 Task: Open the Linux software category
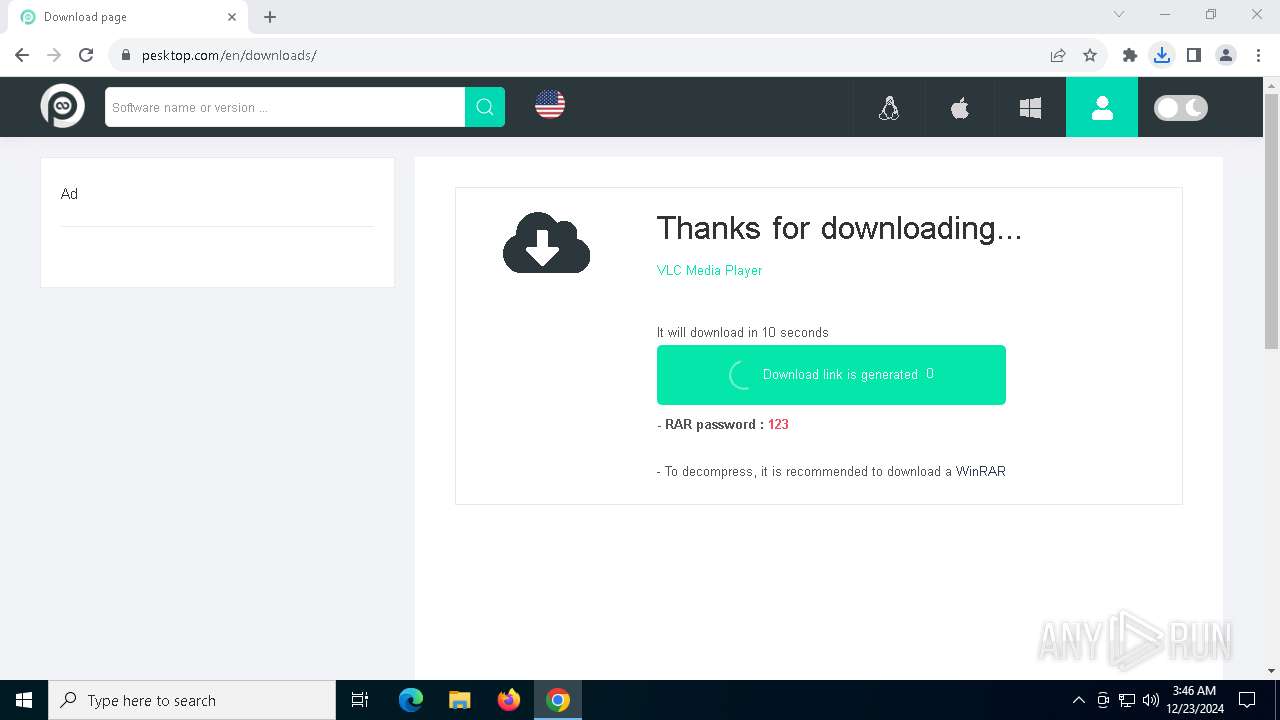coord(889,107)
